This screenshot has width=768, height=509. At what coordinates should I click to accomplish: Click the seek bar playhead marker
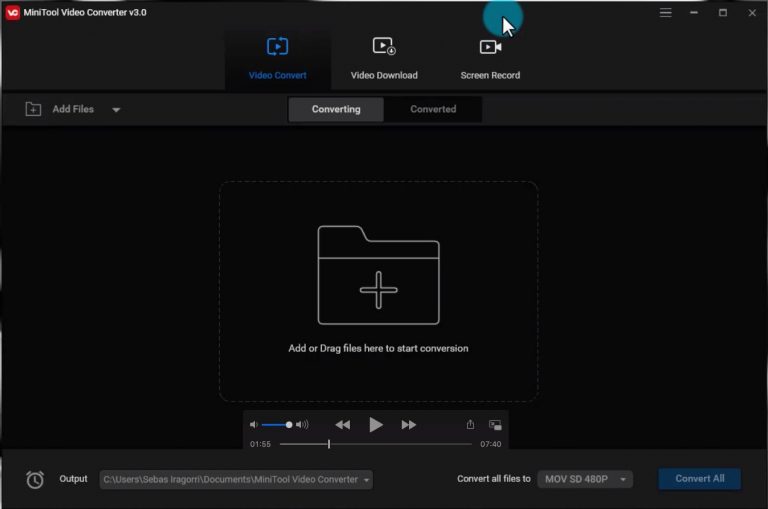tap(329, 444)
